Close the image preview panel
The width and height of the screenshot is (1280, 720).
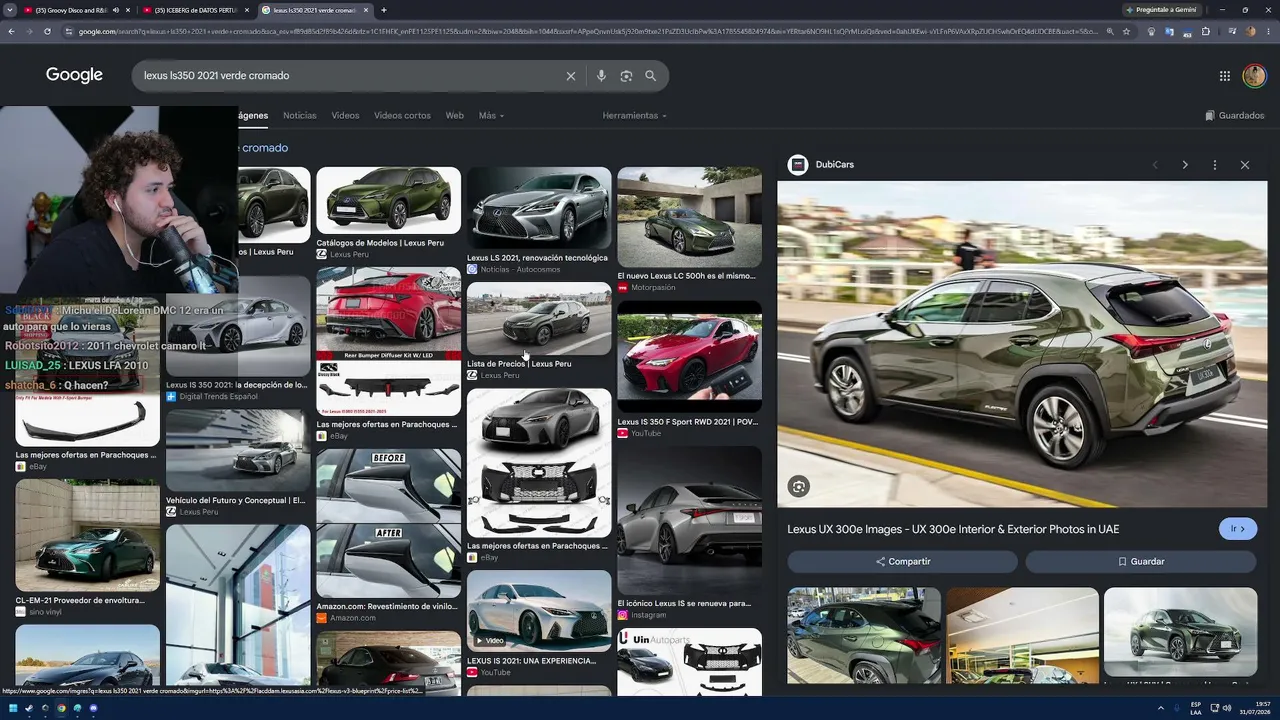coord(1245,165)
